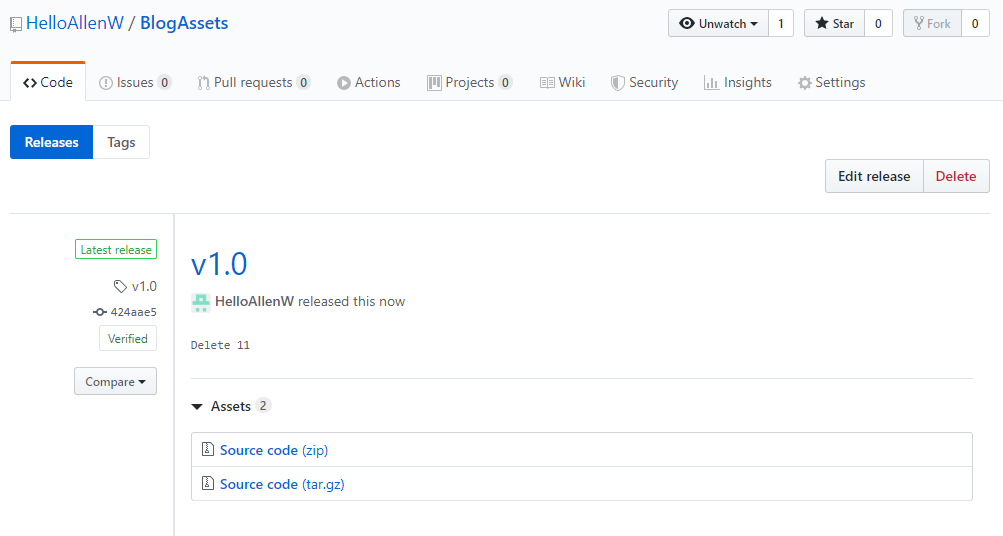Open the Unwatch notifications dropdown
1003x536 pixels.
pyautogui.click(x=718, y=24)
